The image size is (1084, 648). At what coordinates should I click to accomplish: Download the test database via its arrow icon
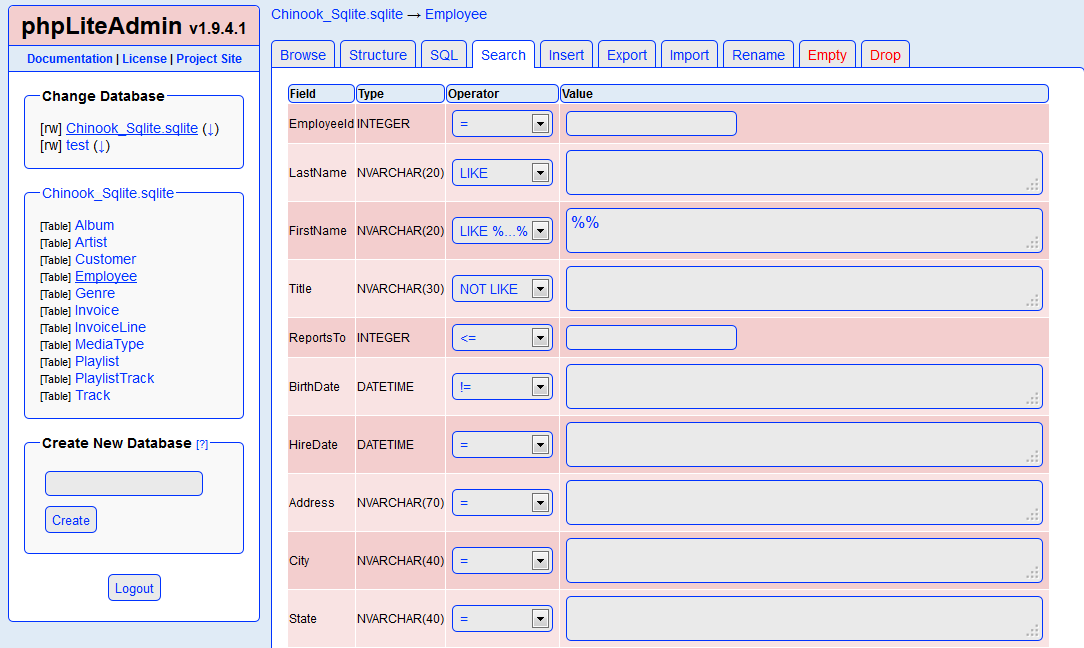[x=103, y=145]
